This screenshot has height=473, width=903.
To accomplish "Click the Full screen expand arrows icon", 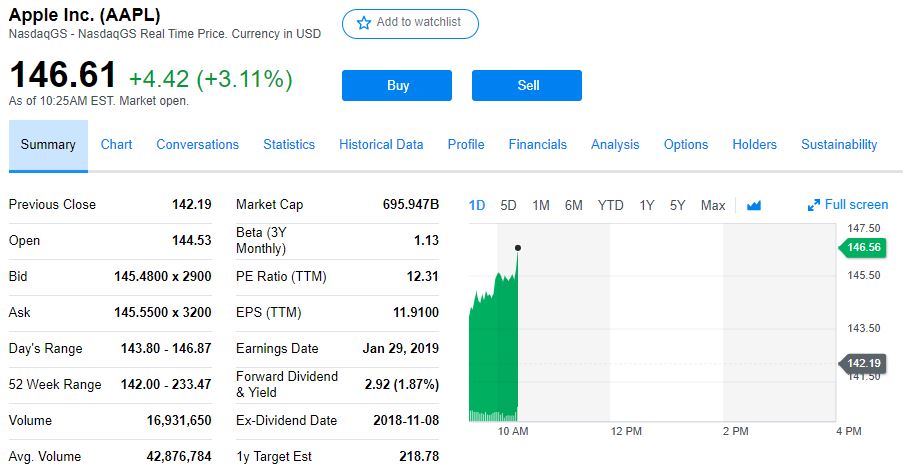I will 813,205.
